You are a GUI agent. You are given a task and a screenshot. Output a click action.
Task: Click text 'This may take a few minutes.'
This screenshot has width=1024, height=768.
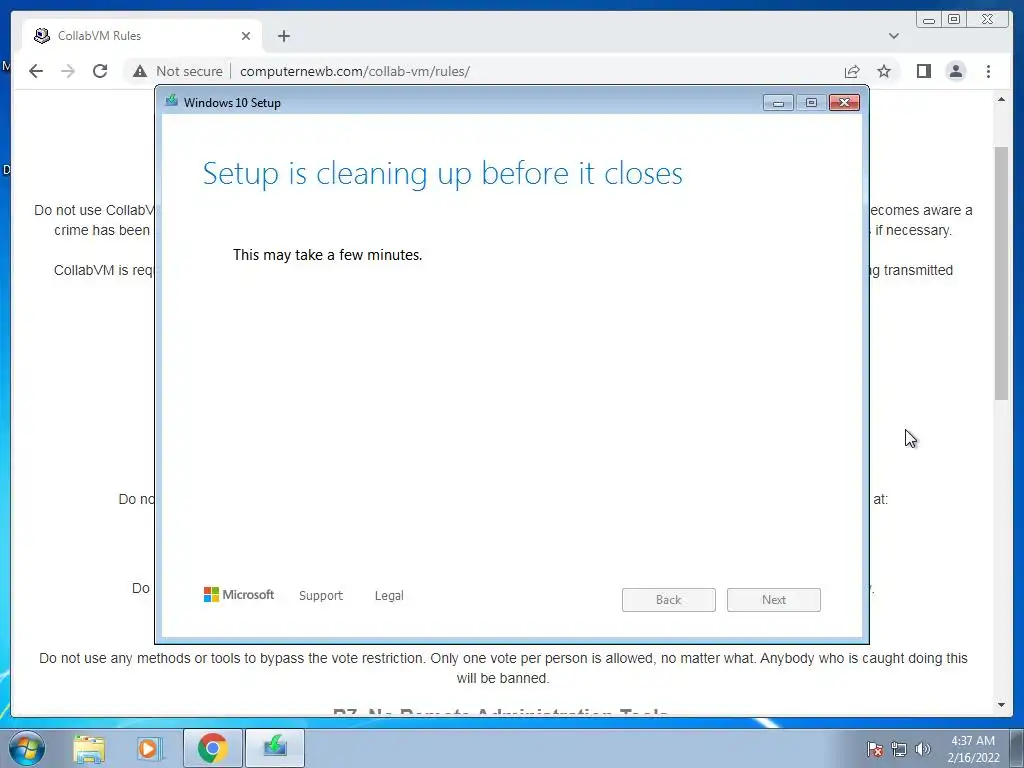coord(327,255)
